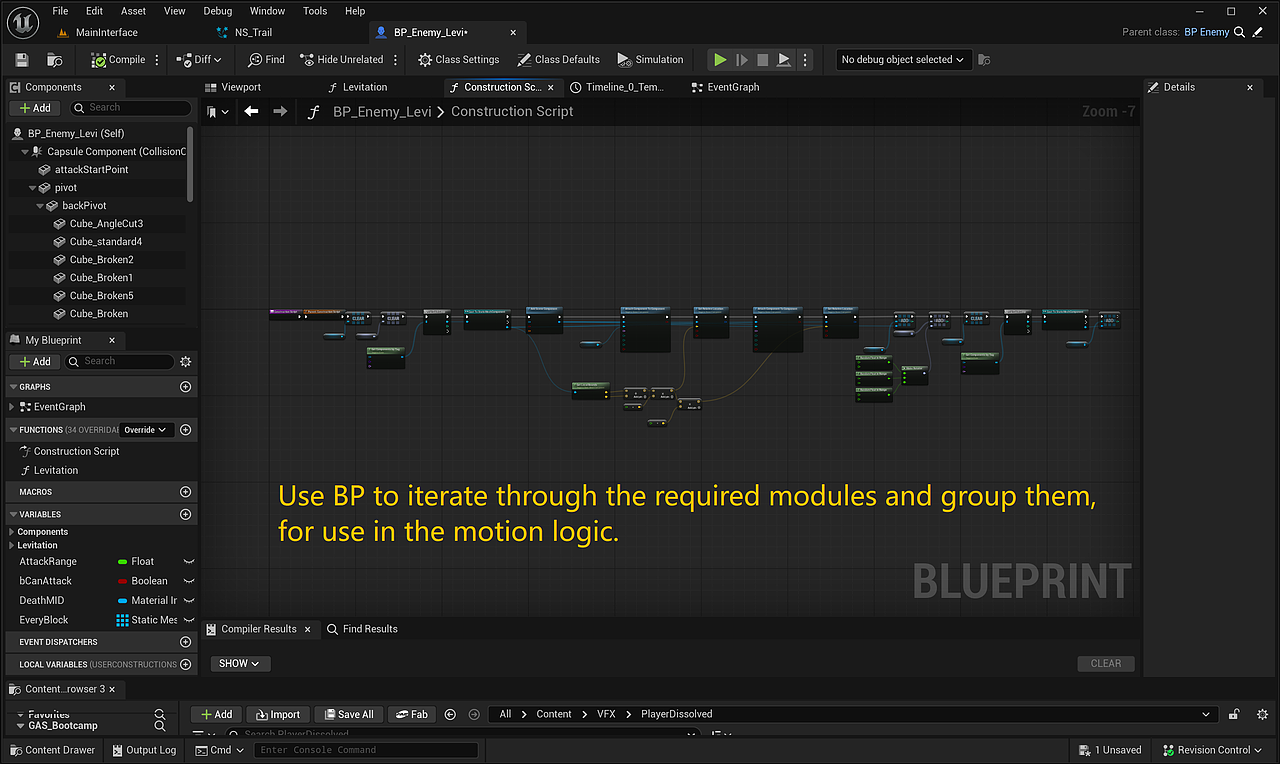Click BP_Enemy_Levi in the breadcrumb
The image size is (1280, 764).
[382, 111]
